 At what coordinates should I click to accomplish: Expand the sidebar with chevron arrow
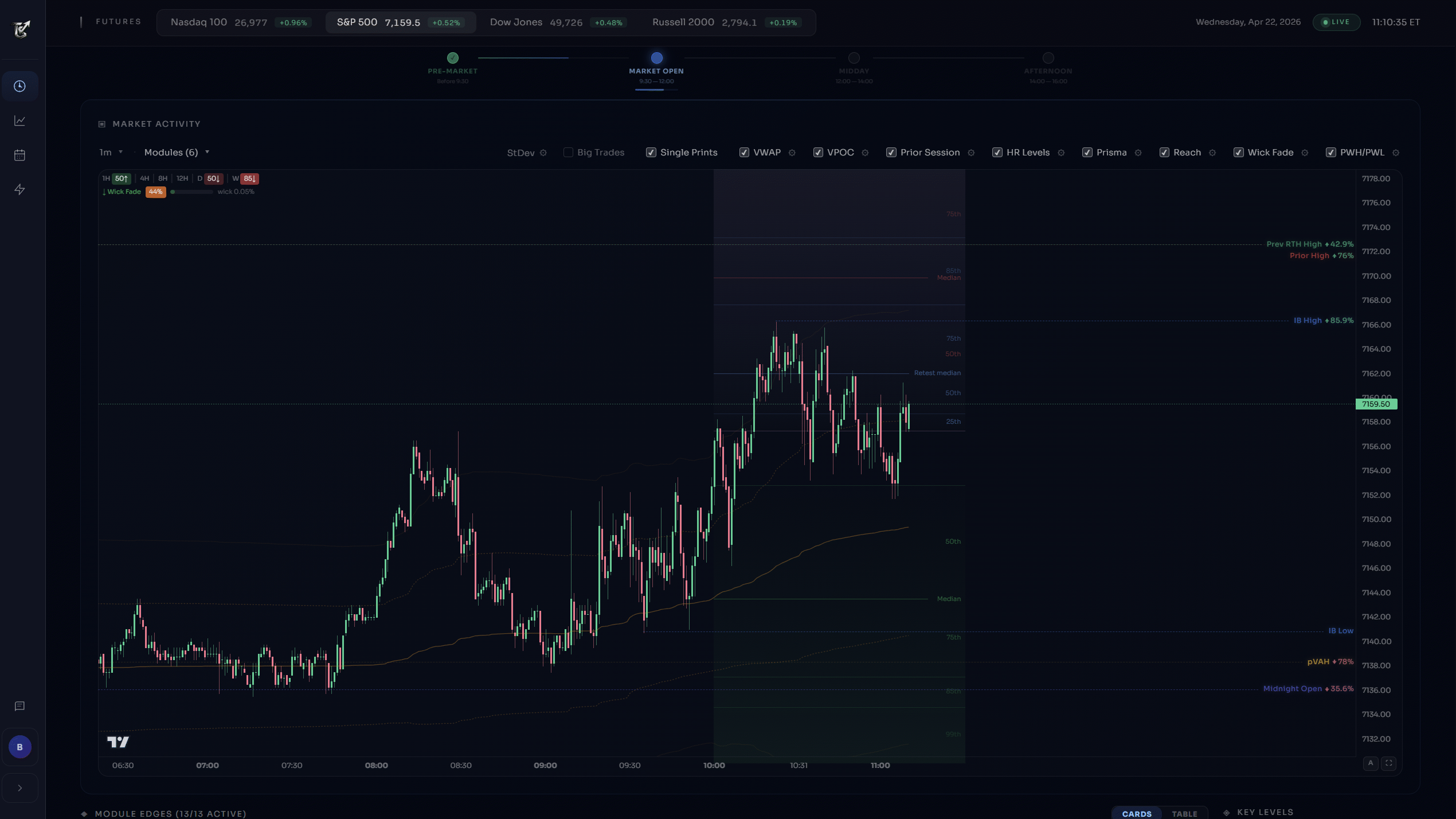(19, 788)
